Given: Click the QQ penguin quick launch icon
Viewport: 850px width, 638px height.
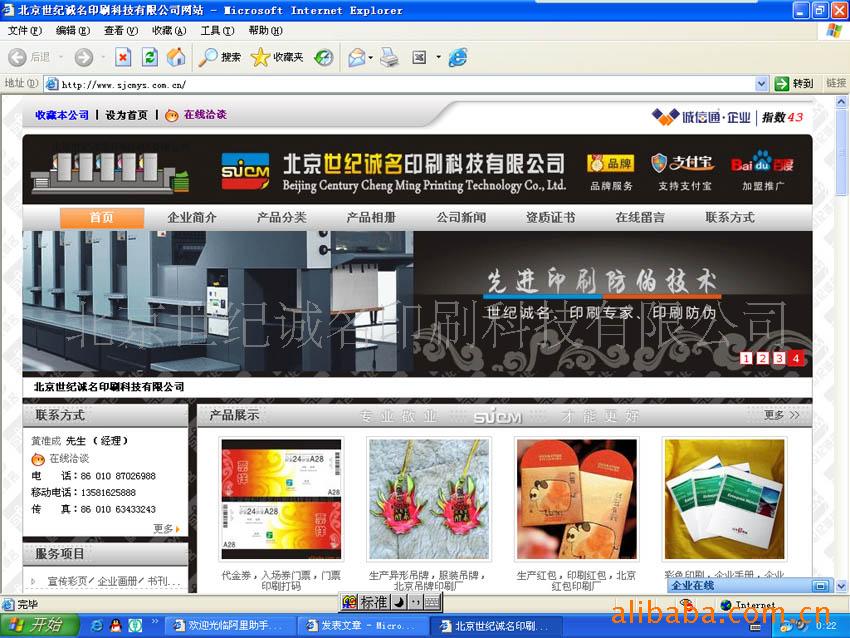Looking at the screenshot, I should point(115,626).
